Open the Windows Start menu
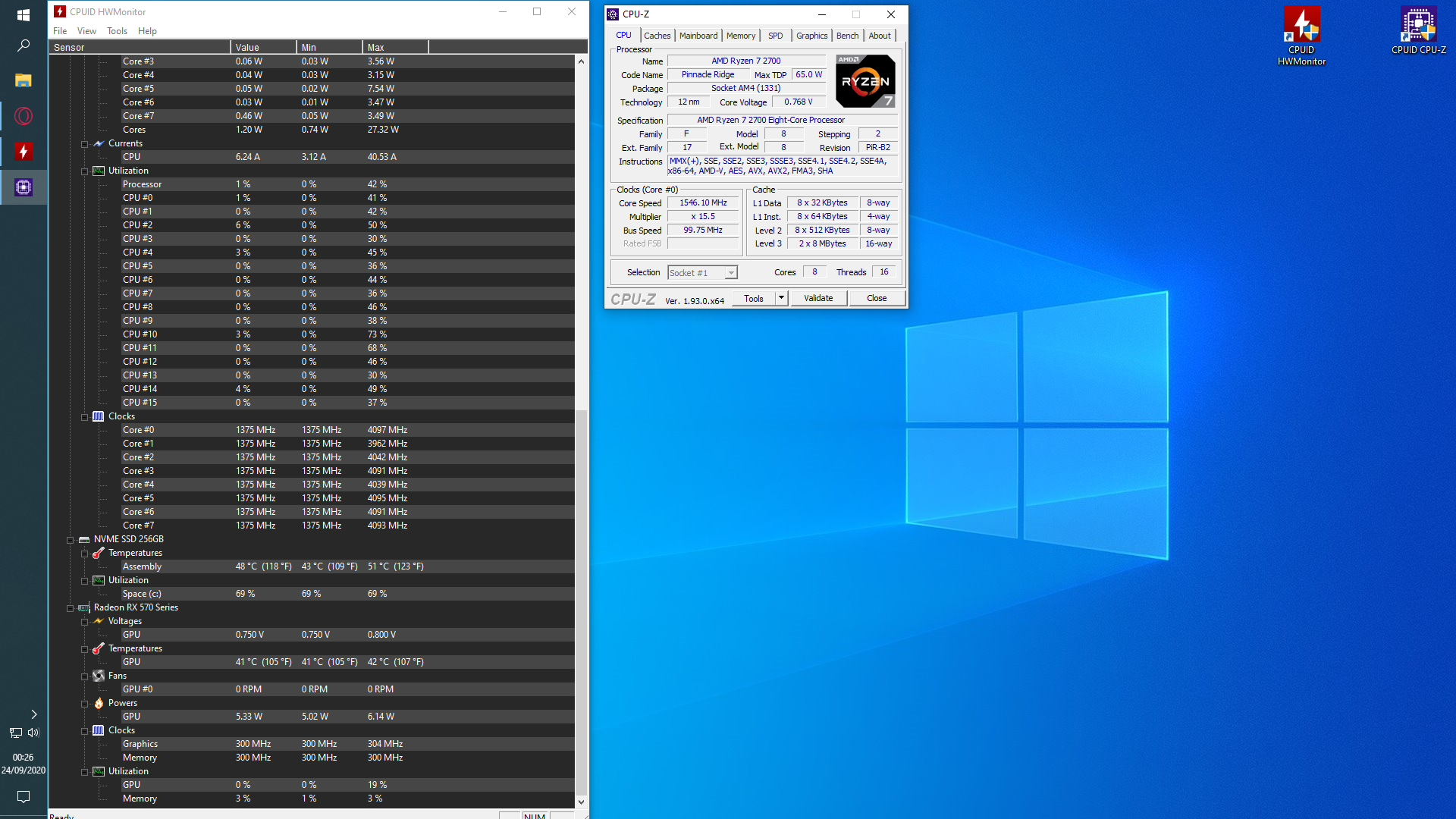The image size is (1456, 819). pos(24,14)
